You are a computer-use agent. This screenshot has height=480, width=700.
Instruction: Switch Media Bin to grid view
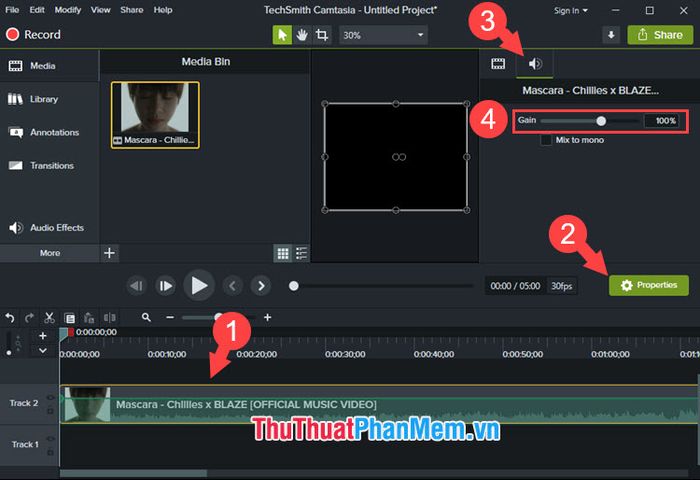(x=283, y=254)
